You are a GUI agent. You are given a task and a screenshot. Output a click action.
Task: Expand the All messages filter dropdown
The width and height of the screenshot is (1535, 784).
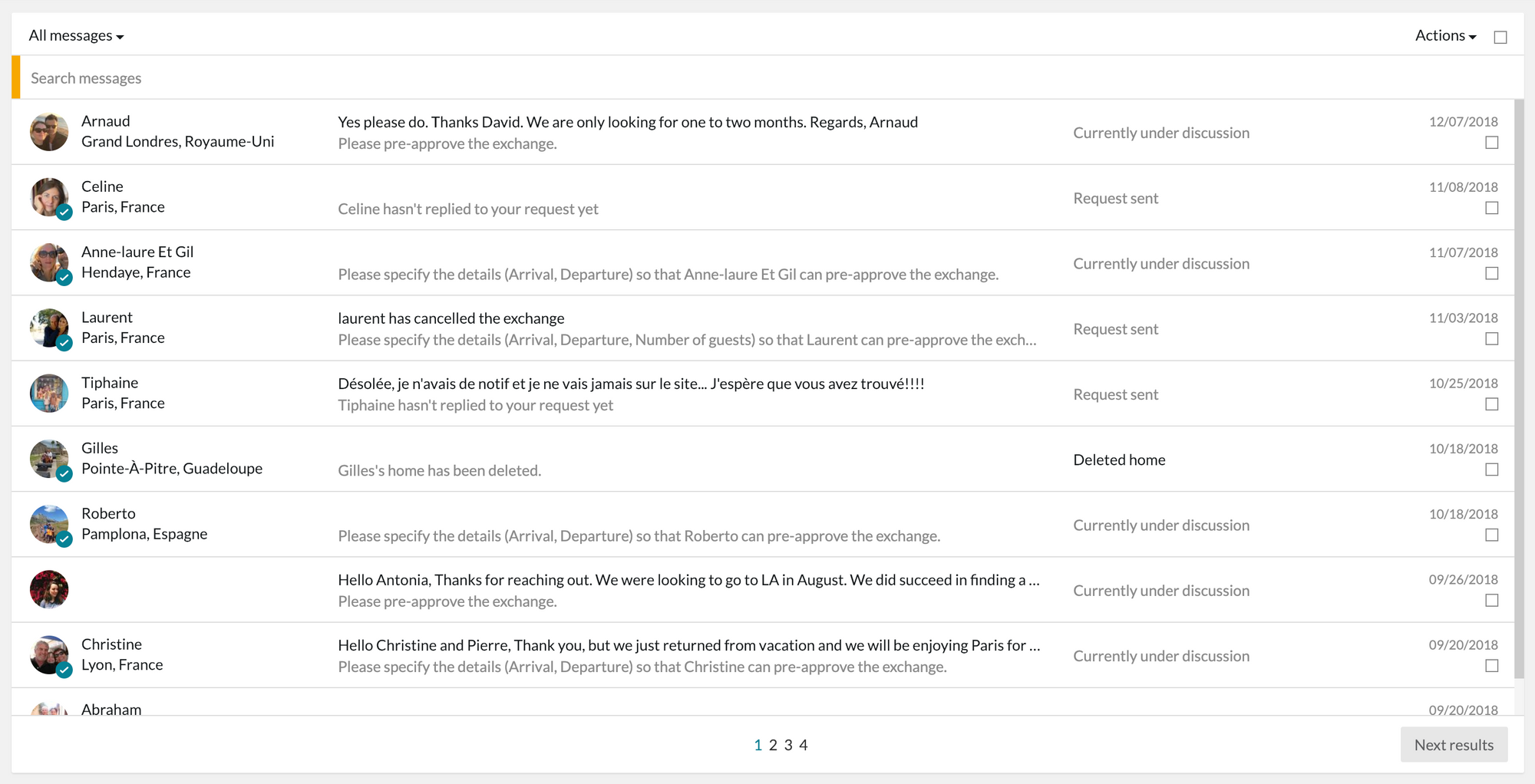76,35
